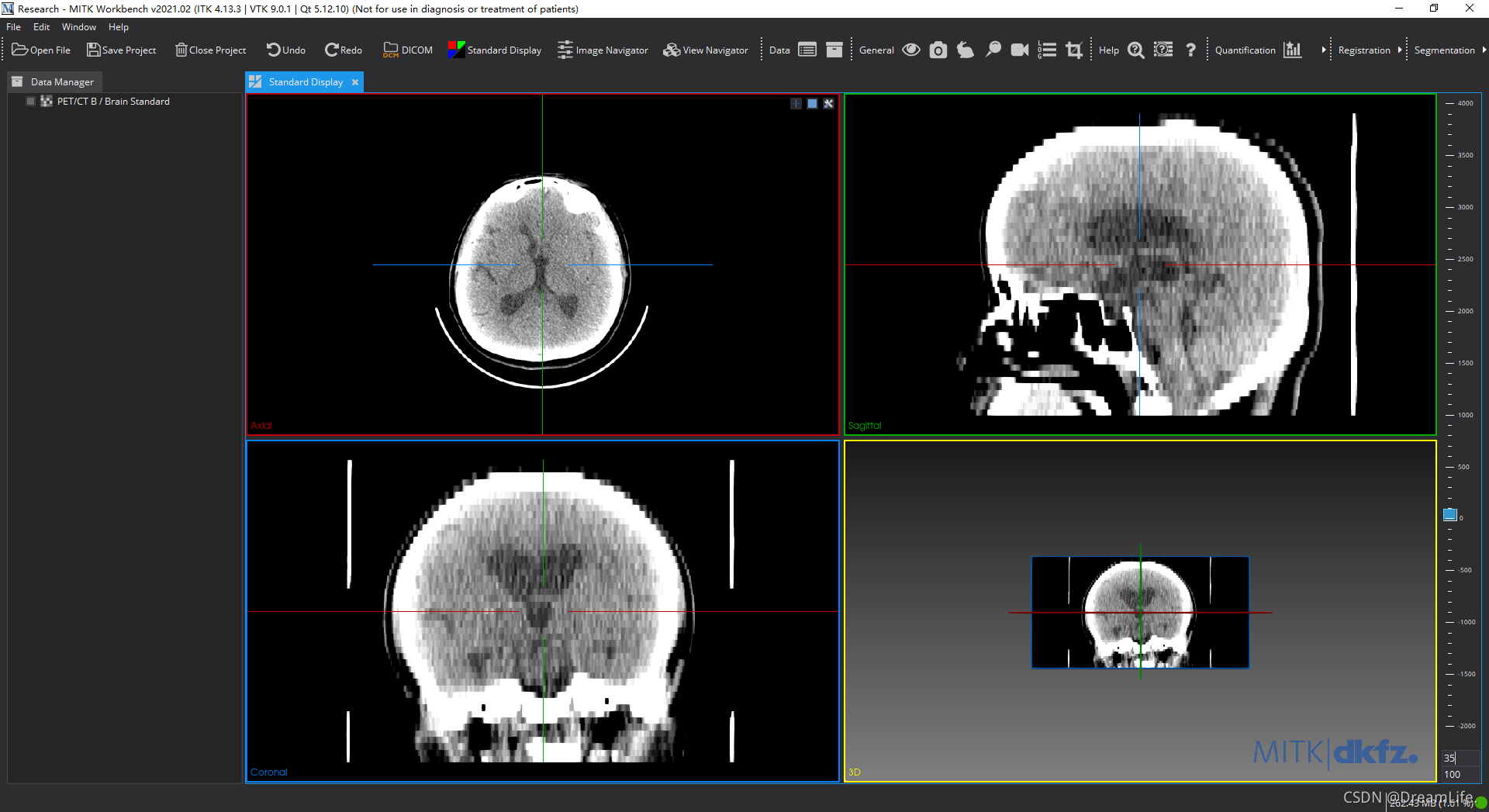Click the Save Project button
Image resolution: width=1489 pixels, height=812 pixels.
[122, 50]
